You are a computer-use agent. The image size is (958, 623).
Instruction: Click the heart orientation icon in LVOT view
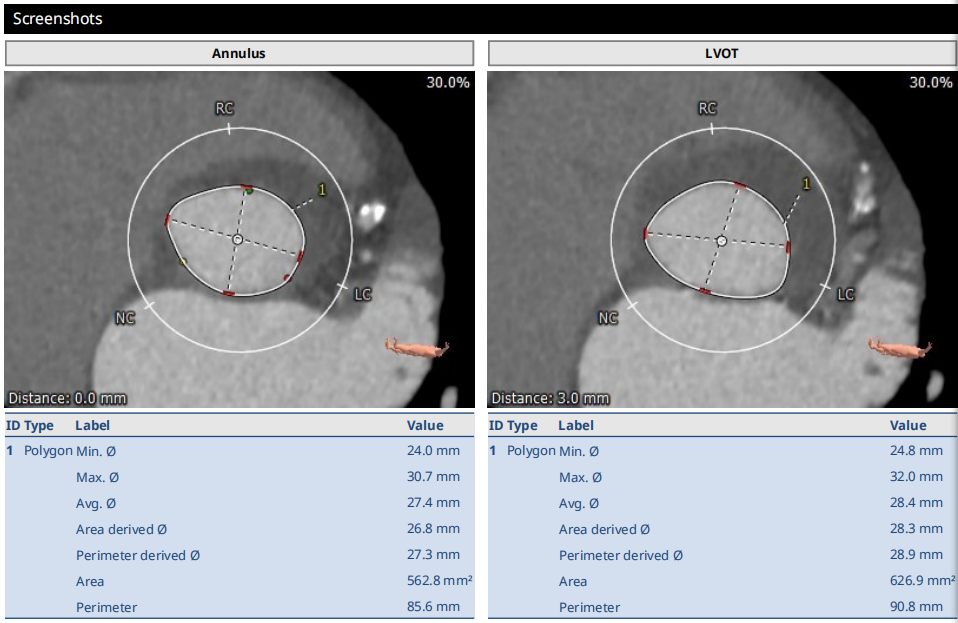900,347
